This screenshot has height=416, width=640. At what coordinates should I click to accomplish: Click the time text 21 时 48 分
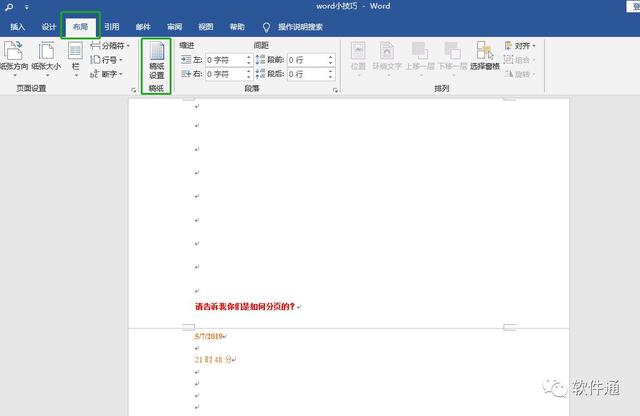tap(213, 360)
